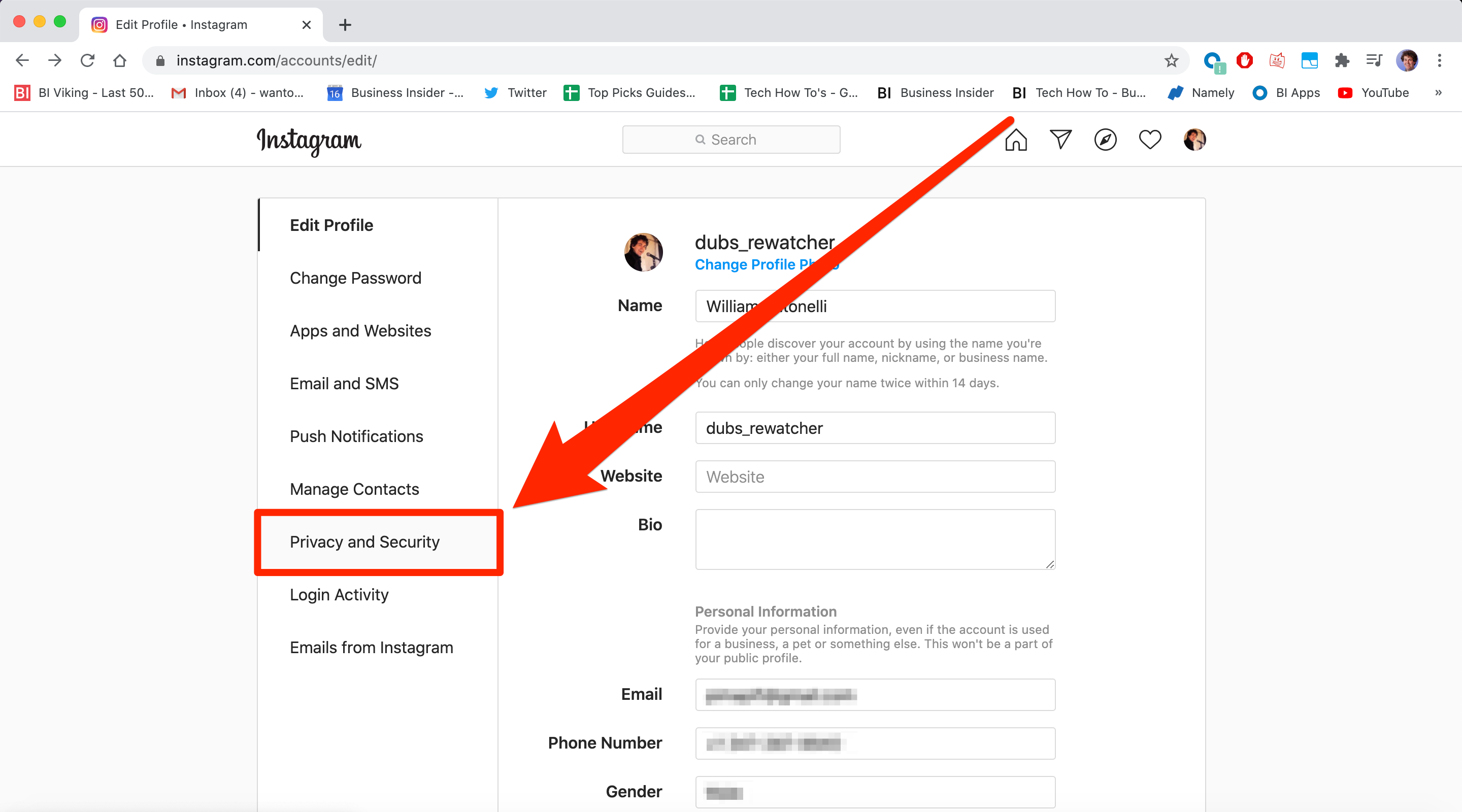Click the browser profile avatar icon
The height and width of the screenshot is (812, 1462).
pyautogui.click(x=1407, y=59)
